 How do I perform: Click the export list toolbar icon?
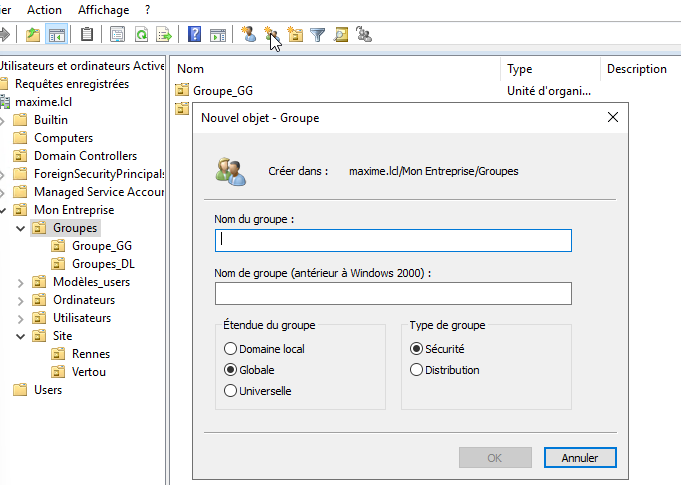[x=162, y=35]
